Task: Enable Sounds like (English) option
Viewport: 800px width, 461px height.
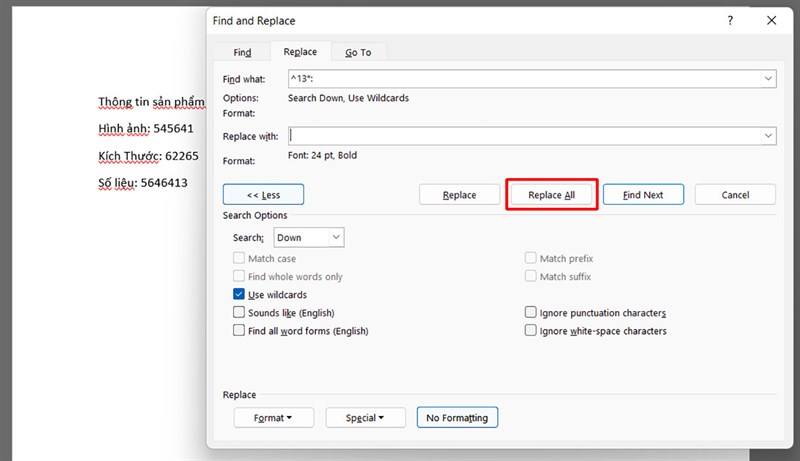Action: [239, 313]
